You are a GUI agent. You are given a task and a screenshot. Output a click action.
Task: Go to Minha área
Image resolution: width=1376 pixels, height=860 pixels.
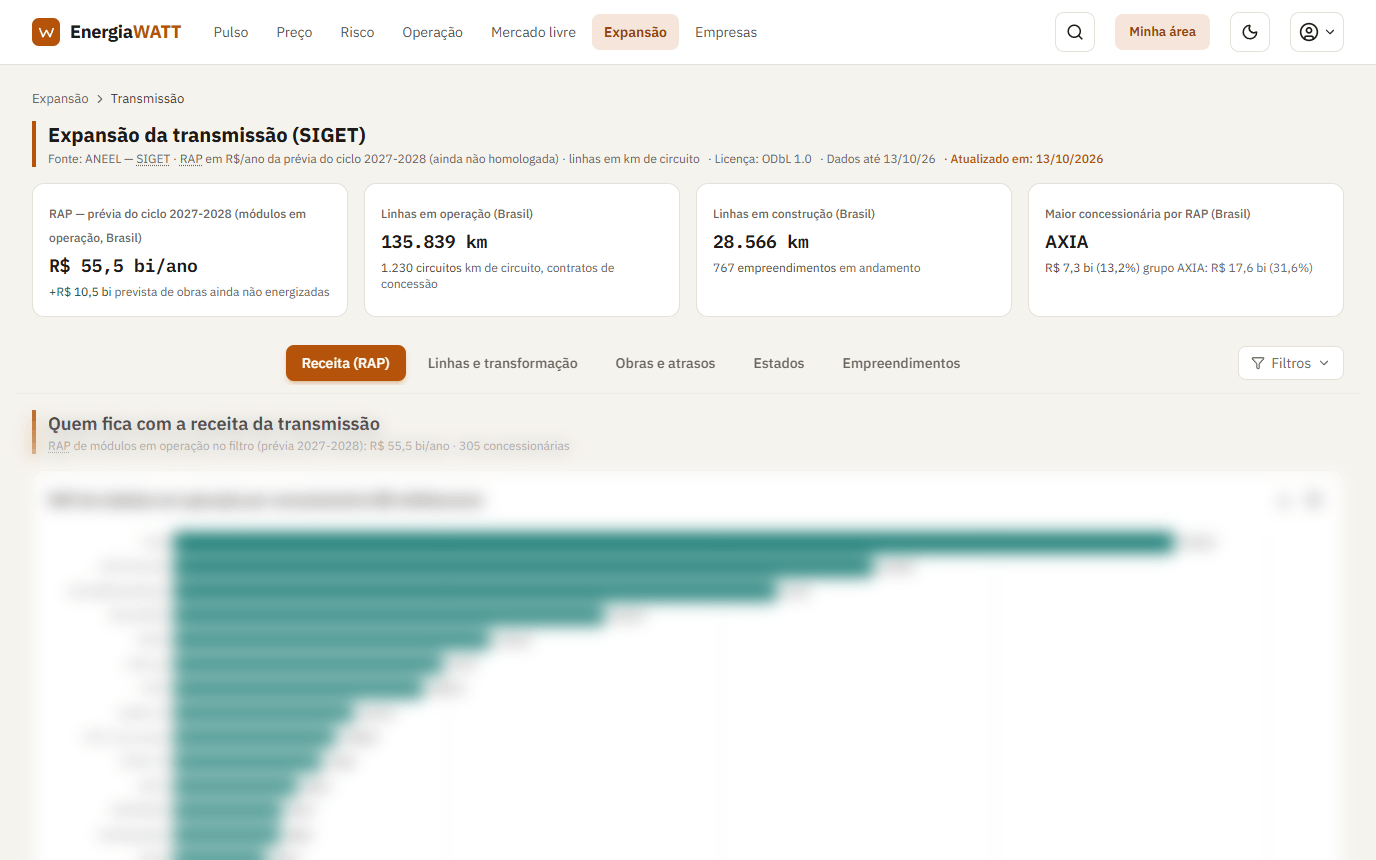pos(1162,32)
